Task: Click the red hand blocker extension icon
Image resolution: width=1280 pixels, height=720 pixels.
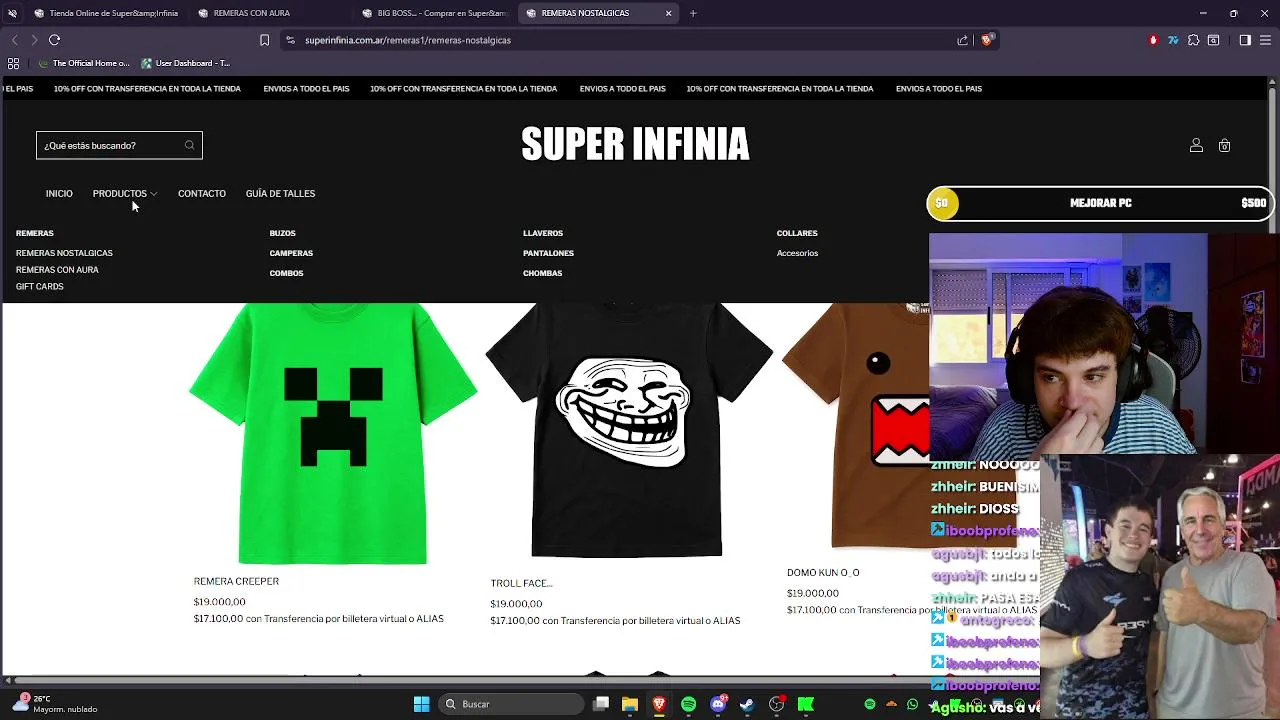Action: point(1153,40)
